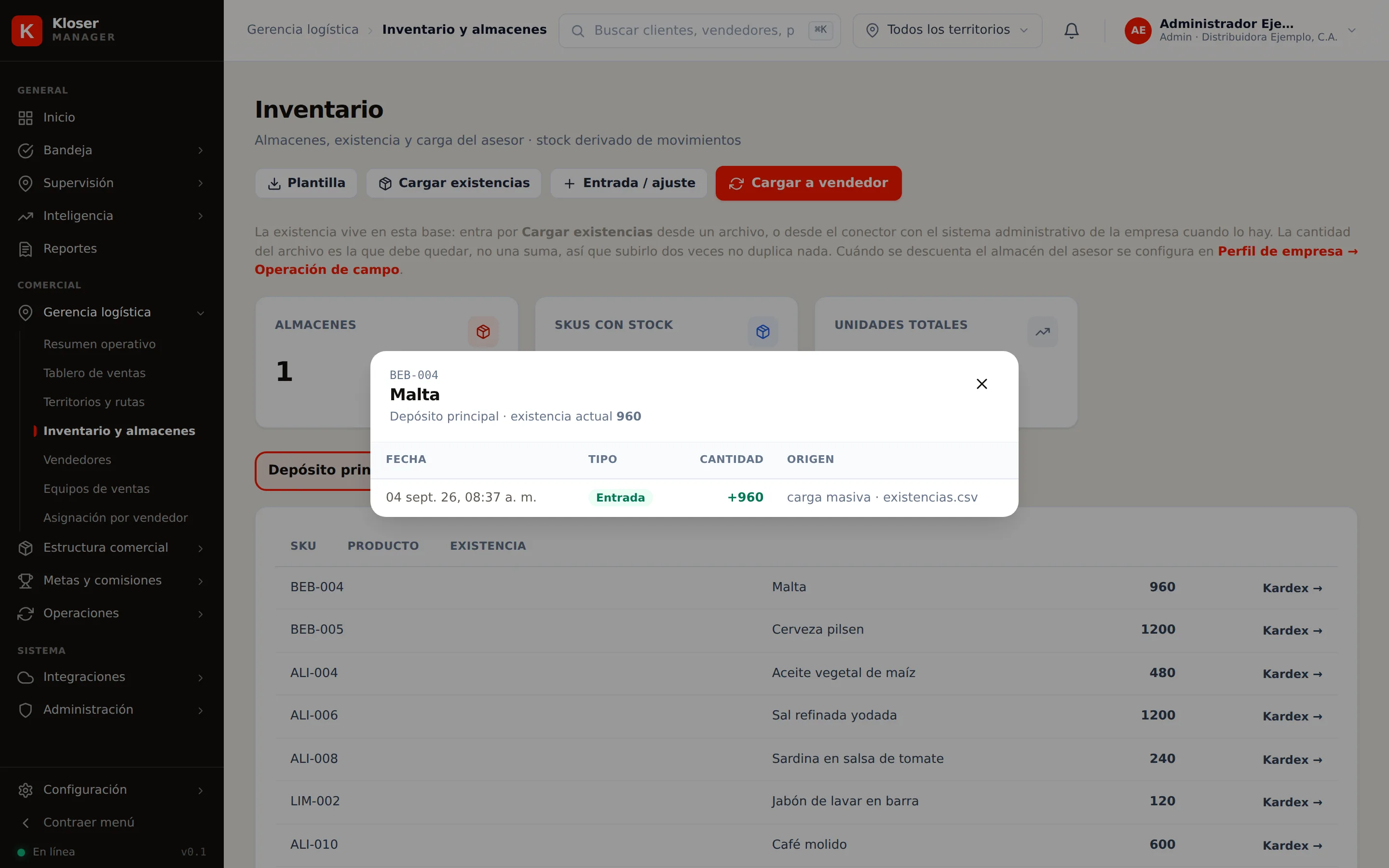Open the user account dropdown chevron
1389x868 pixels.
click(x=1352, y=30)
